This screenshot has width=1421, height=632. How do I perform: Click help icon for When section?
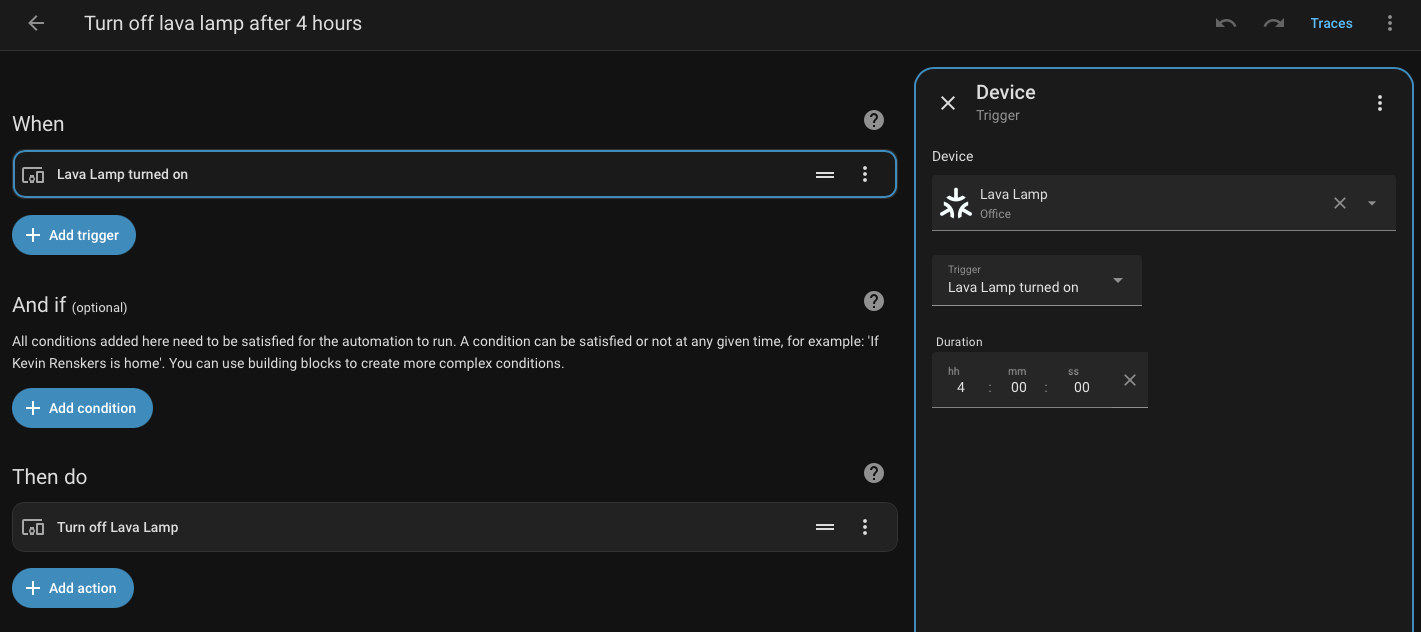(873, 120)
